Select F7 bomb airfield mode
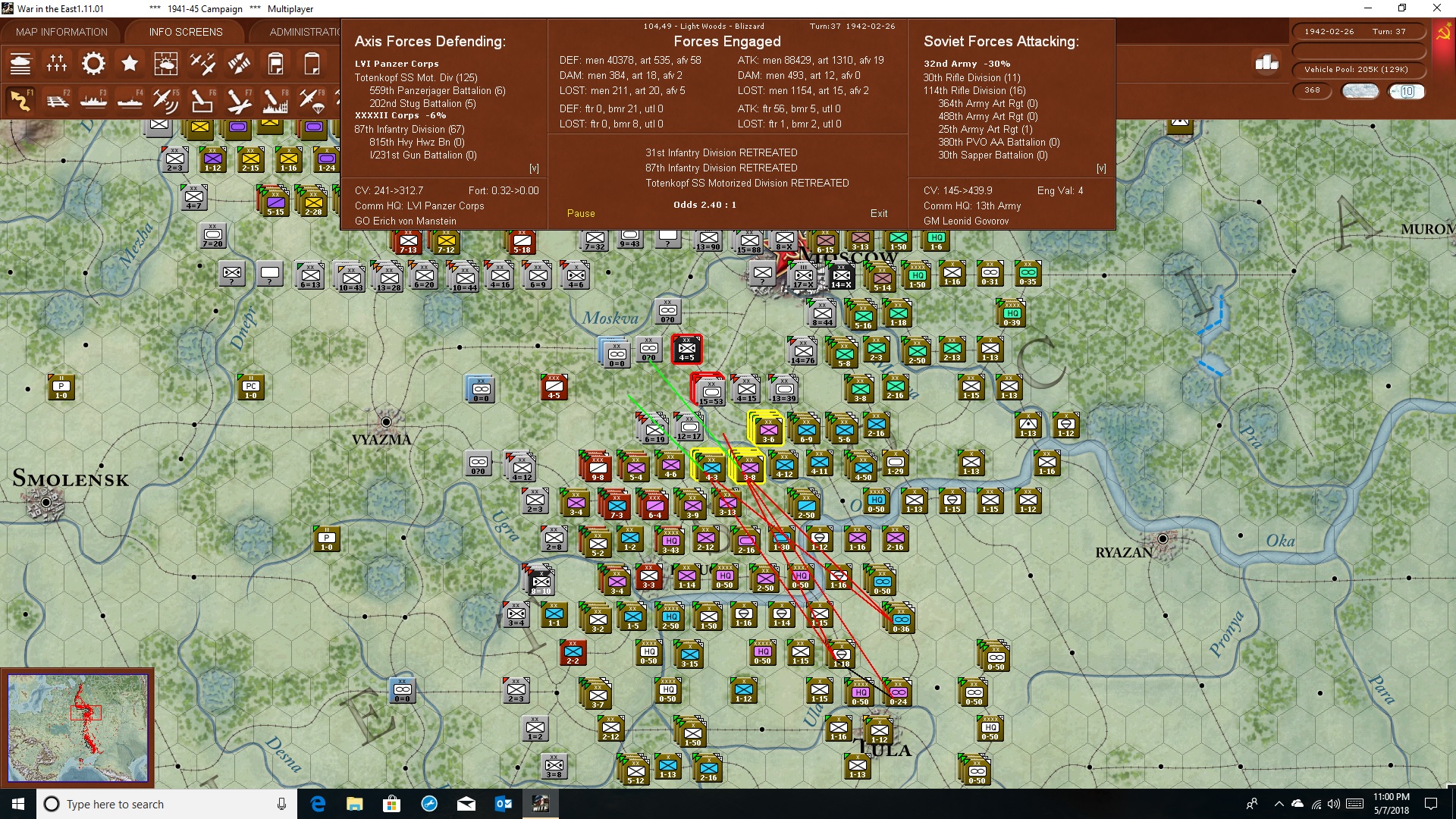The height and width of the screenshot is (819, 1456). [239, 100]
